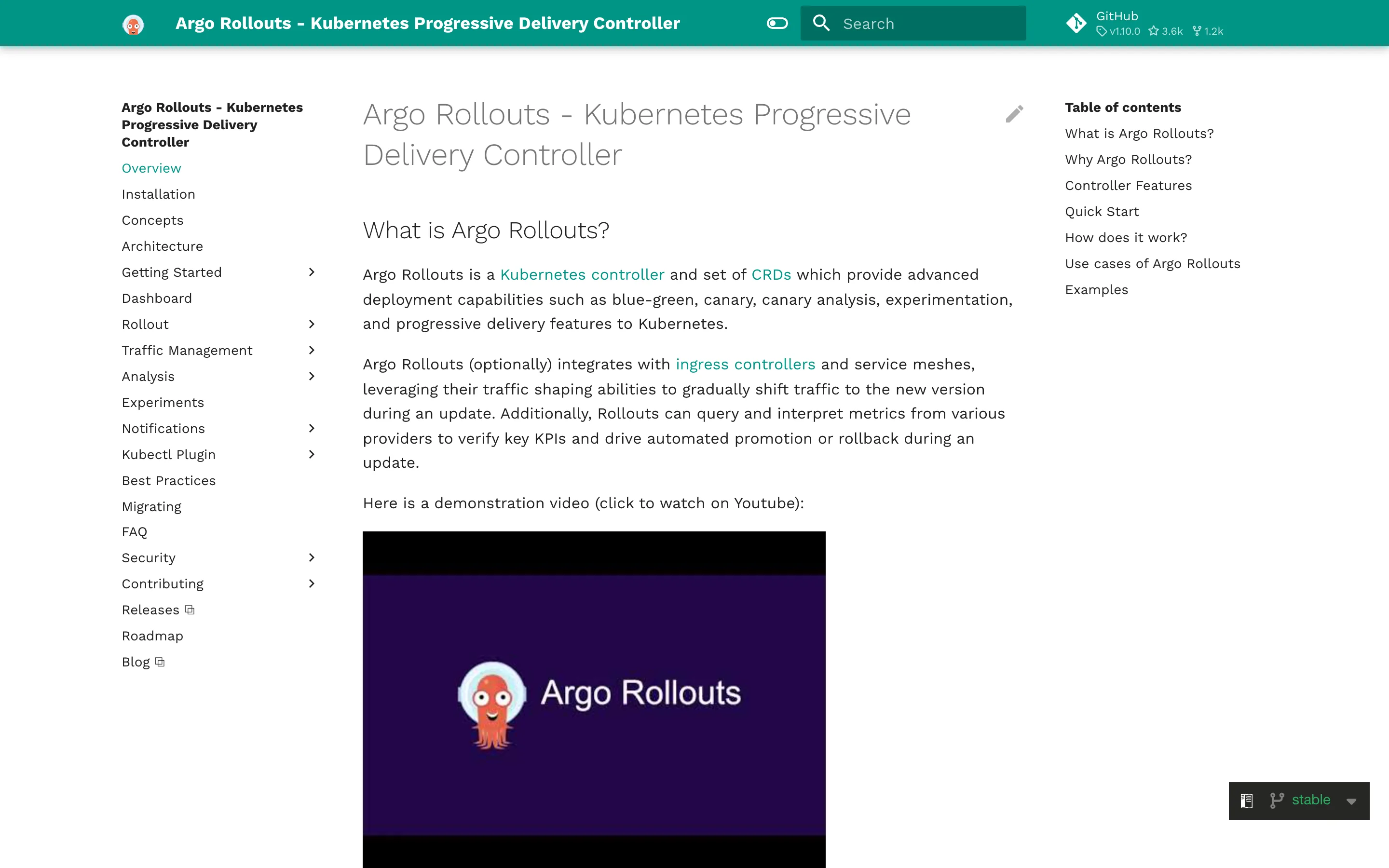Viewport: 1389px width, 868px height.
Task: Open the GitHub repository icon
Action: pyautogui.click(x=1076, y=24)
